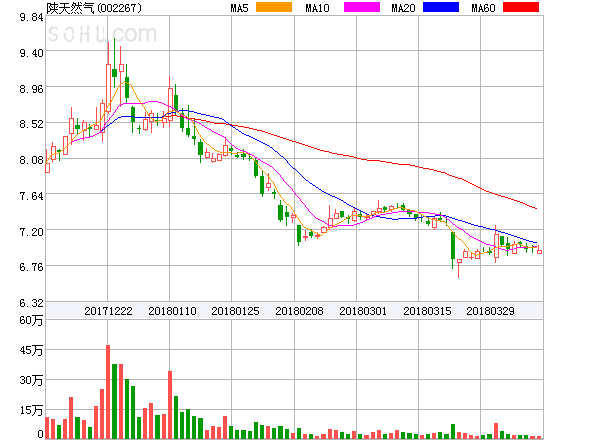The image size is (600, 440).
Task: Click the 45万 volume axis label
Action: (x=31, y=350)
